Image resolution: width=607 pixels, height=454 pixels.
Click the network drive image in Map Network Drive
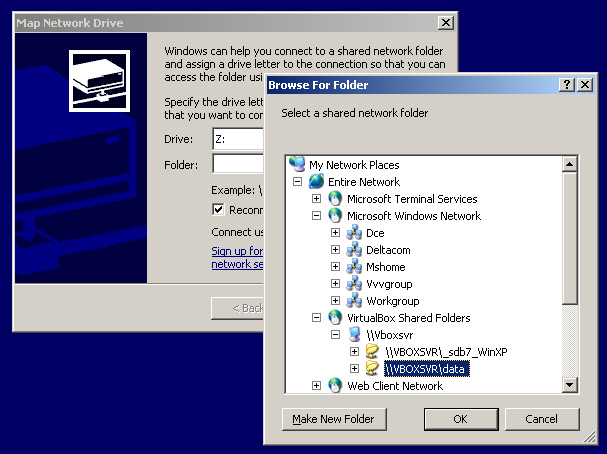99,81
